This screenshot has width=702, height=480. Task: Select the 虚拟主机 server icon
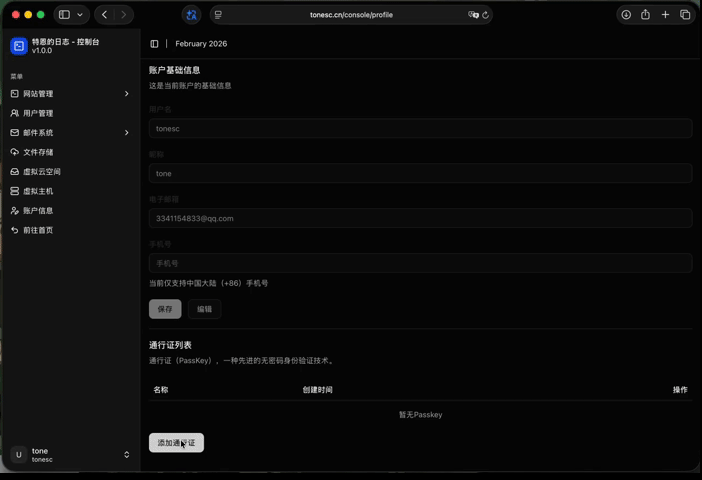pyautogui.click(x=15, y=191)
